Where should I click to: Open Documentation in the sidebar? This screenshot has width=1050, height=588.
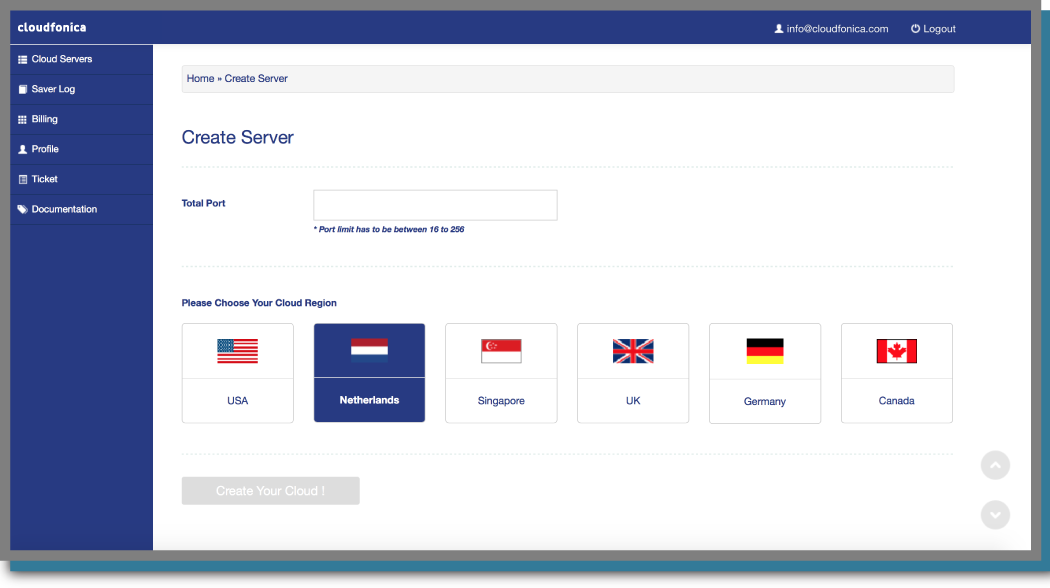[82, 210]
